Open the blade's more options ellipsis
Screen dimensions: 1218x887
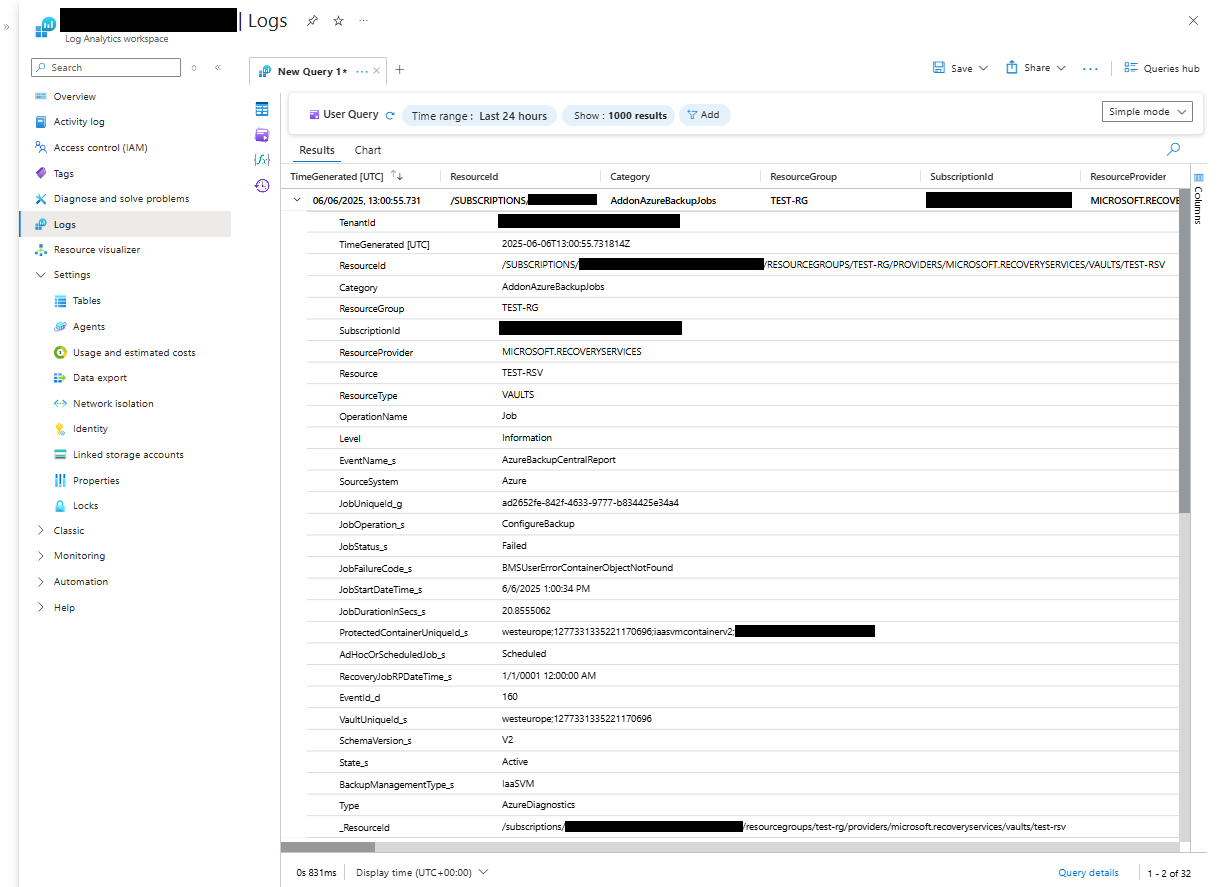pos(363,20)
